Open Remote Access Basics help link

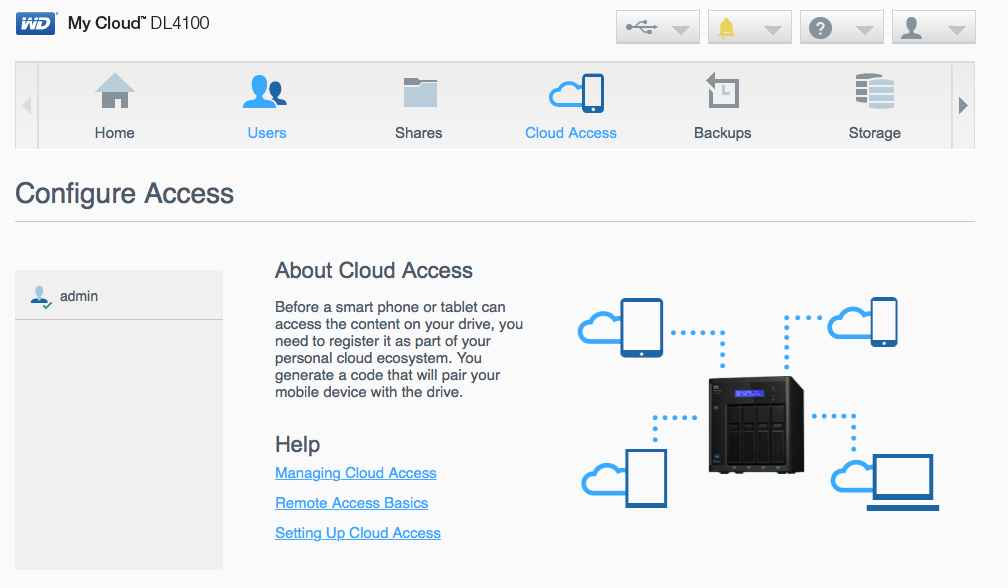pos(352,503)
